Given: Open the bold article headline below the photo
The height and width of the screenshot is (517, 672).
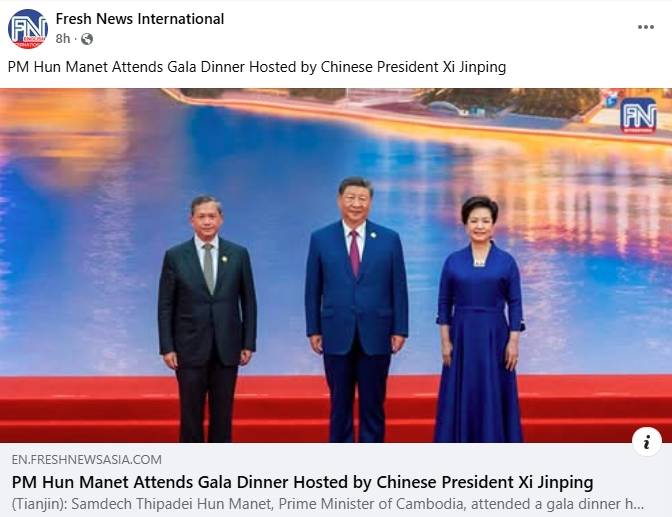Looking at the screenshot, I should [x=303, y=482].
